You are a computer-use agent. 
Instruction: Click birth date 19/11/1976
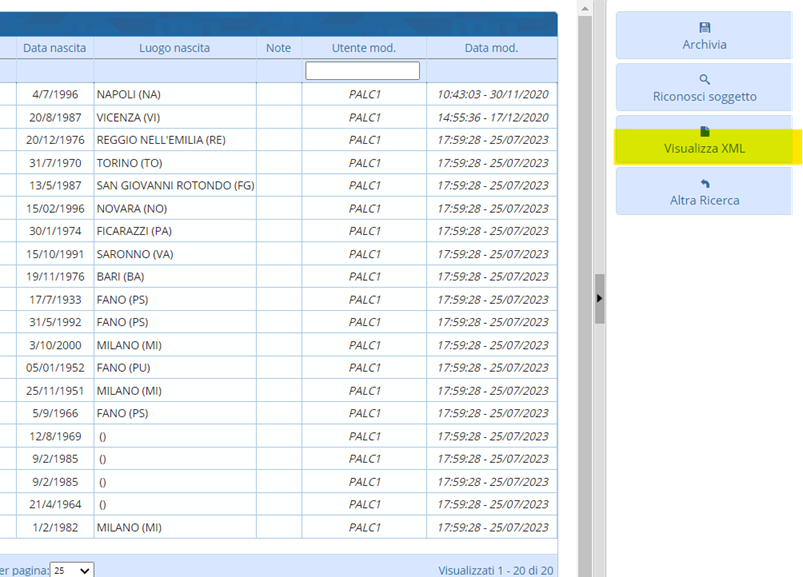55,276
